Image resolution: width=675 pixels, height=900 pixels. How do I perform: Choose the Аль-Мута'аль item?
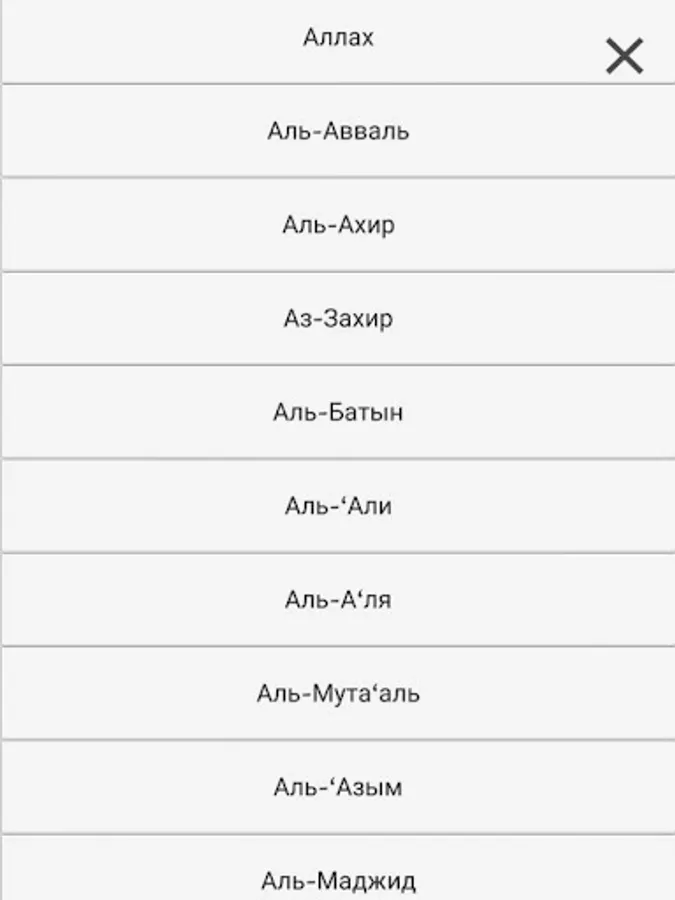coord(338,693)
